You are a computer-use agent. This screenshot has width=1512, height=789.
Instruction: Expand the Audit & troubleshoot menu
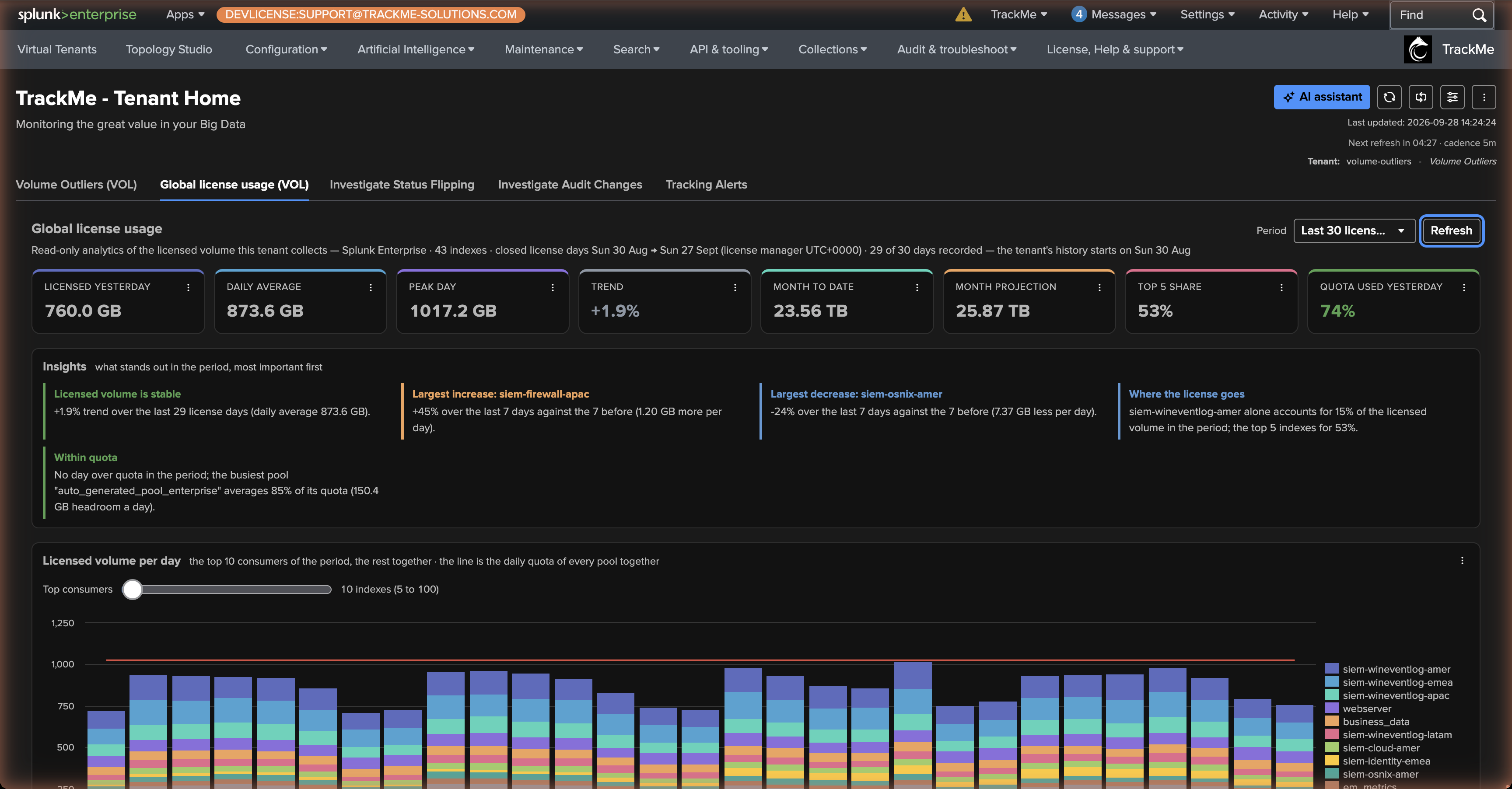coord(957,49)
